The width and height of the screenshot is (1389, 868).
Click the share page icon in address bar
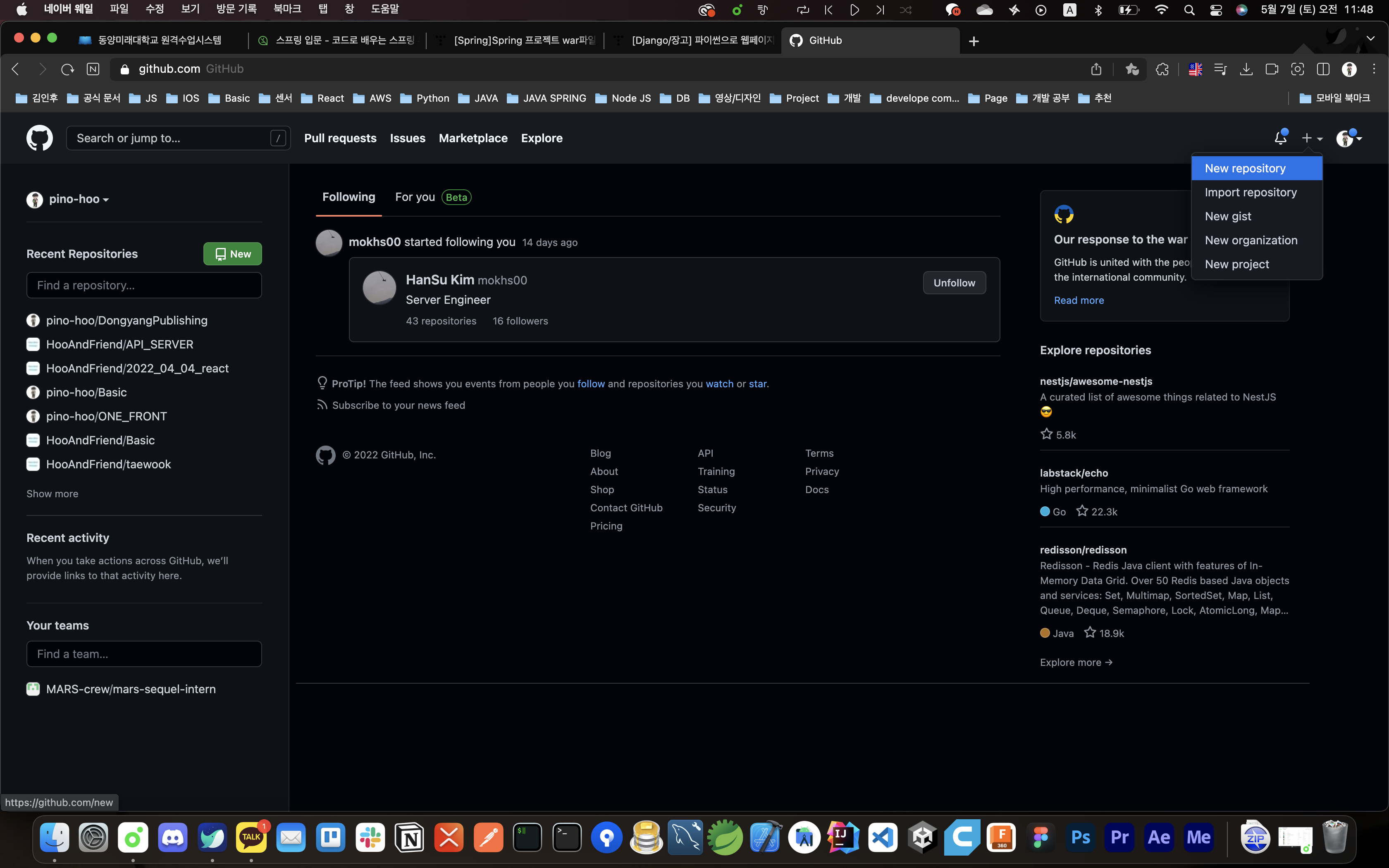point(1096,69)
